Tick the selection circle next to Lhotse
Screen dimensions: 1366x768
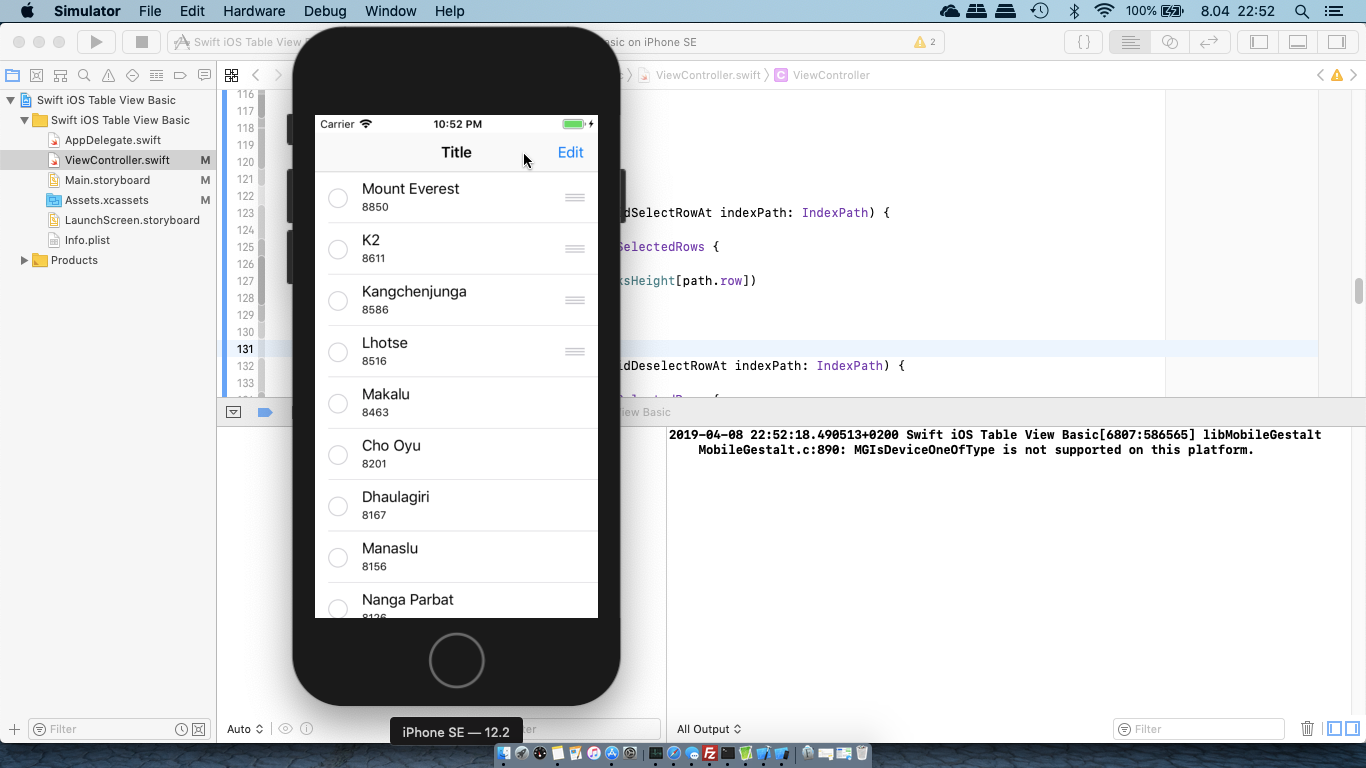338,352
